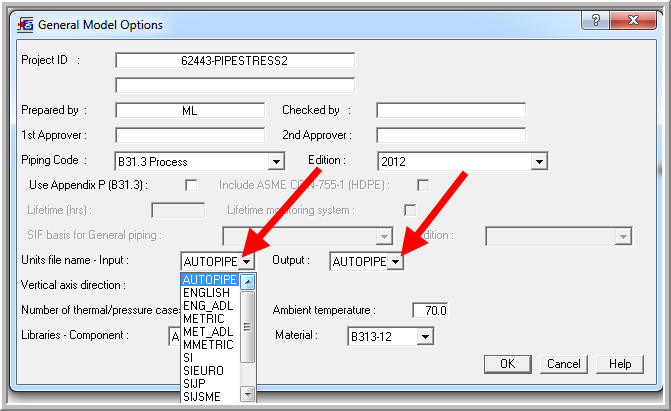
Task: Click the Ambient temperature field showing 70.0
Action: tap(430, 310)
